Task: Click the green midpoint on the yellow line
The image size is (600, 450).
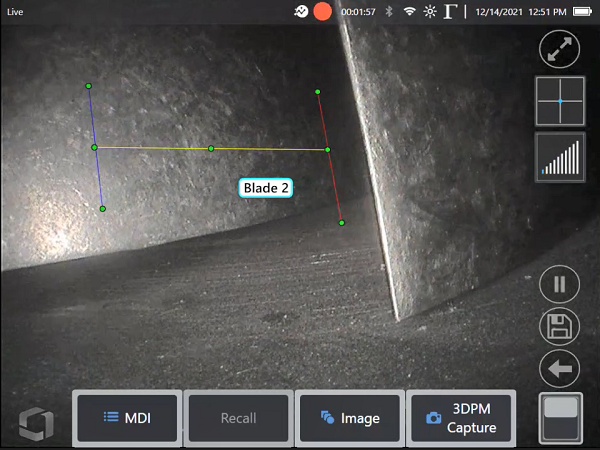Action: point(211,149)
